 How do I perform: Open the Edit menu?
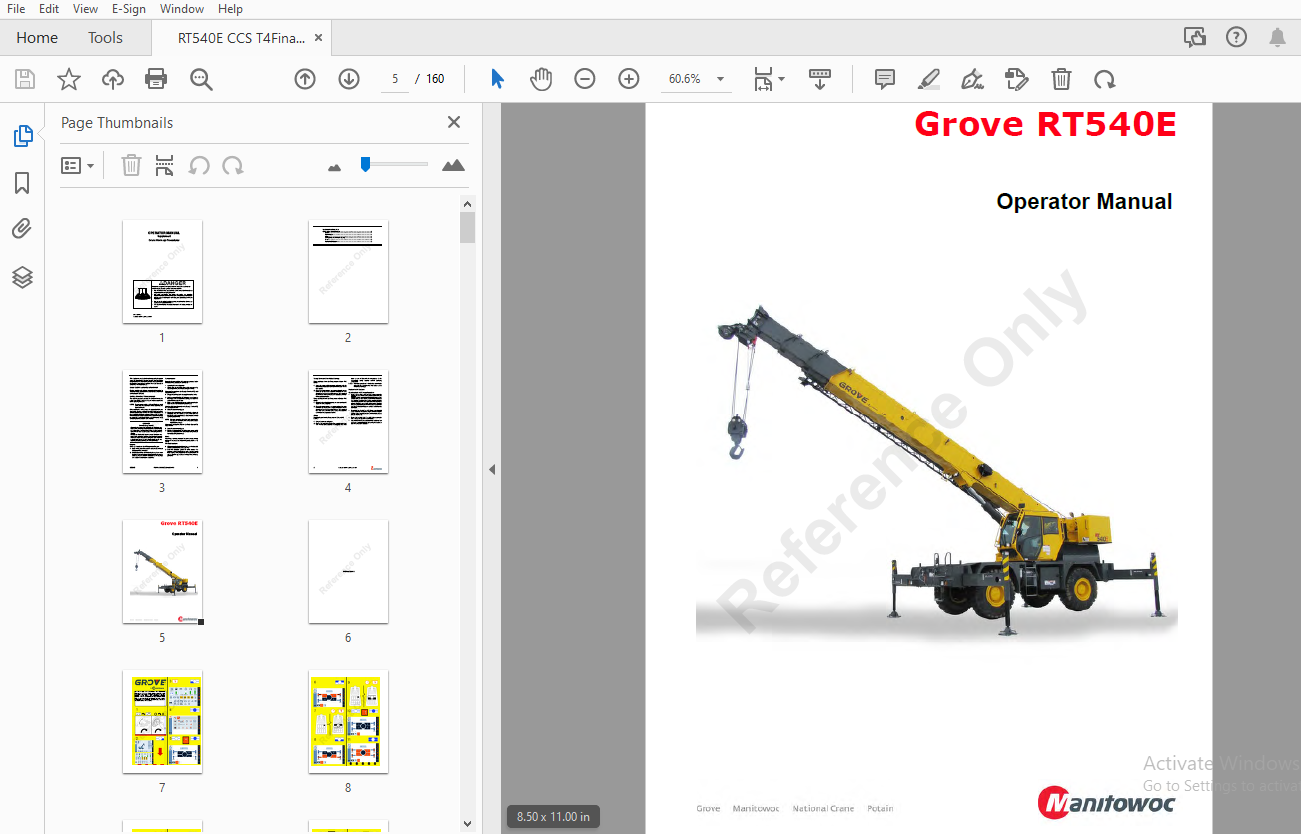click(49, 9)
